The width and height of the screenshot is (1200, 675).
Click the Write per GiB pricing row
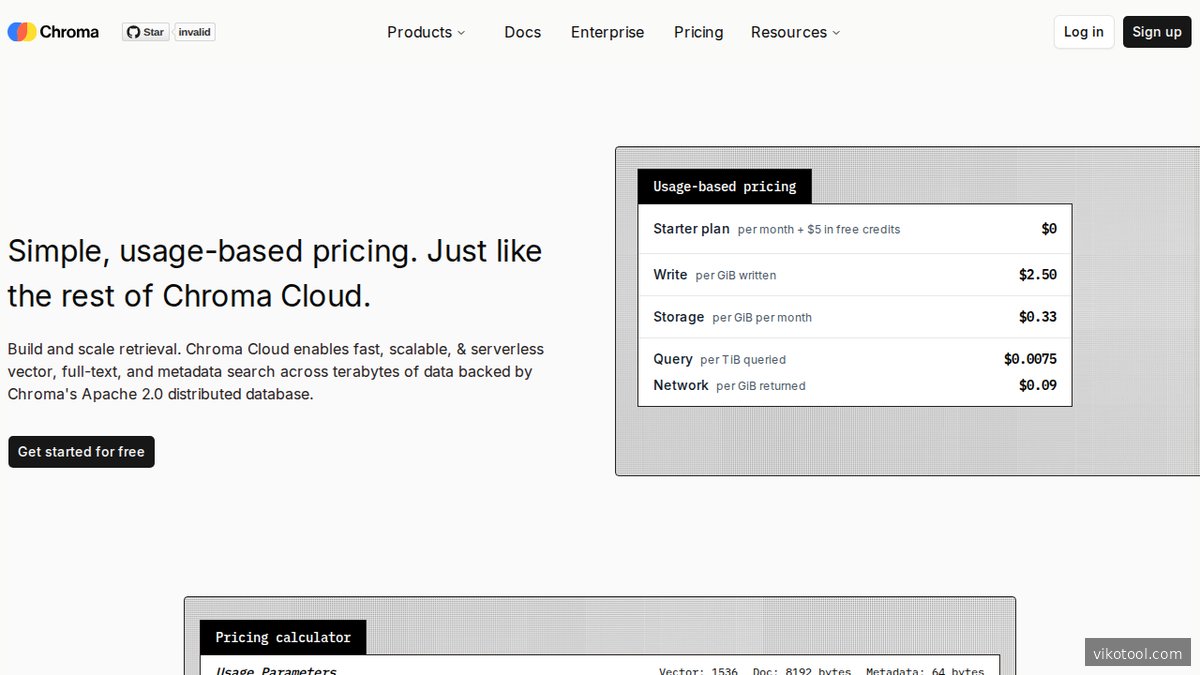coord(854,274)
